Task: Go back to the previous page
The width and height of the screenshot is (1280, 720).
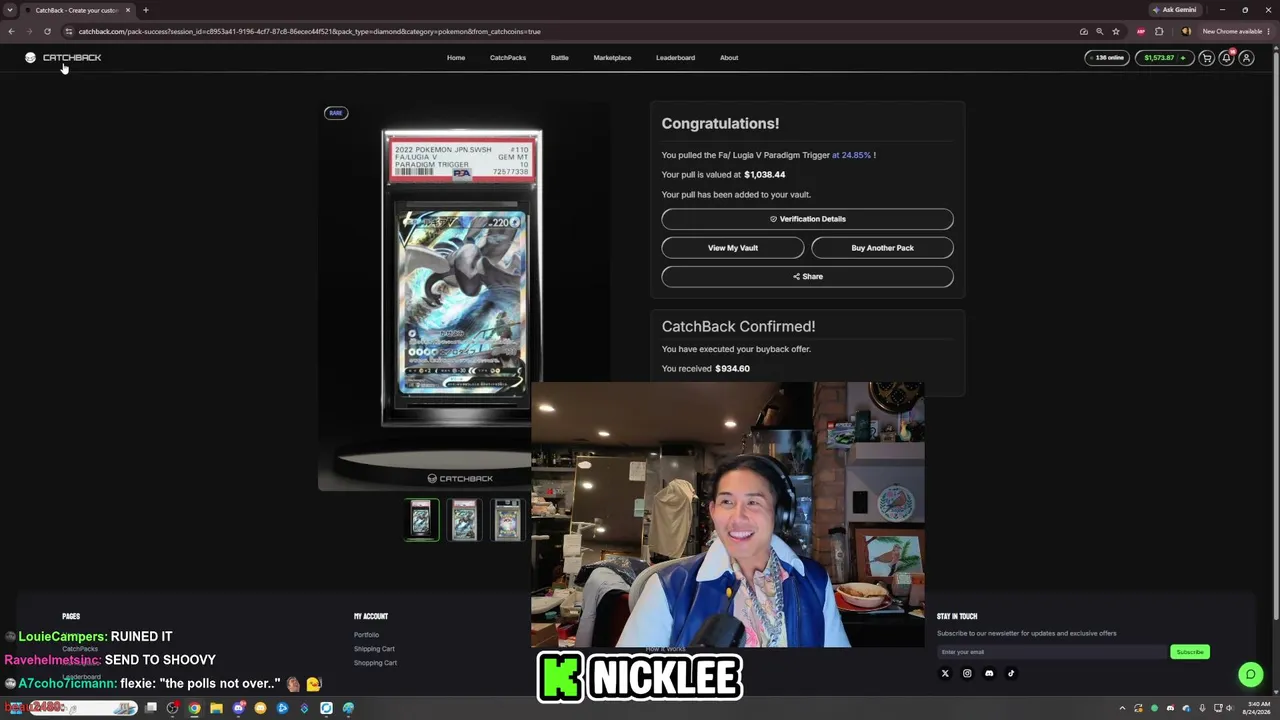Action: point(11,31)
